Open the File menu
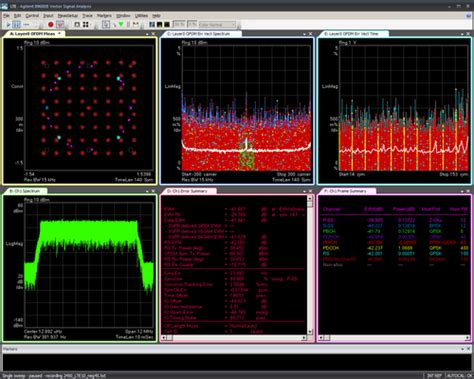Viewport: 474px width, 379px height. 6,16
